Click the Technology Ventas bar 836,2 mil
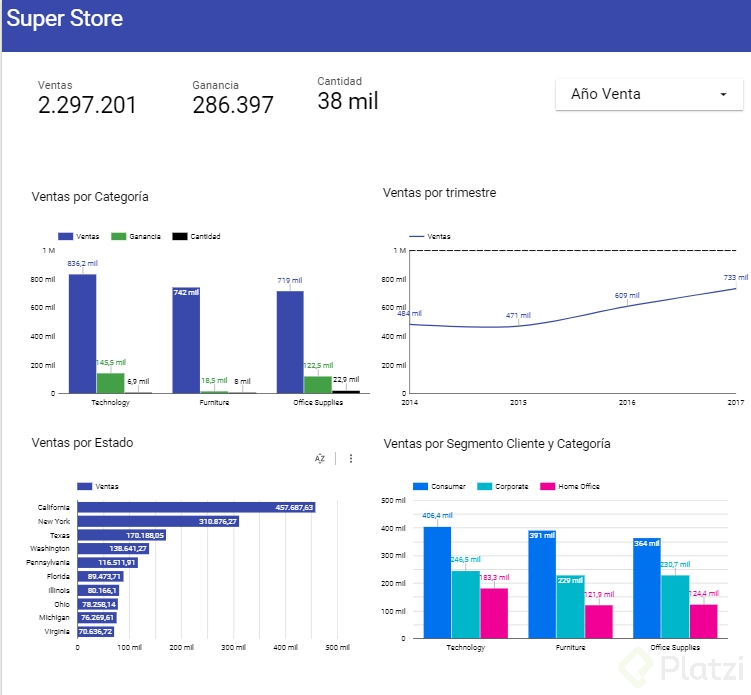751x695 pixels. 82,334
